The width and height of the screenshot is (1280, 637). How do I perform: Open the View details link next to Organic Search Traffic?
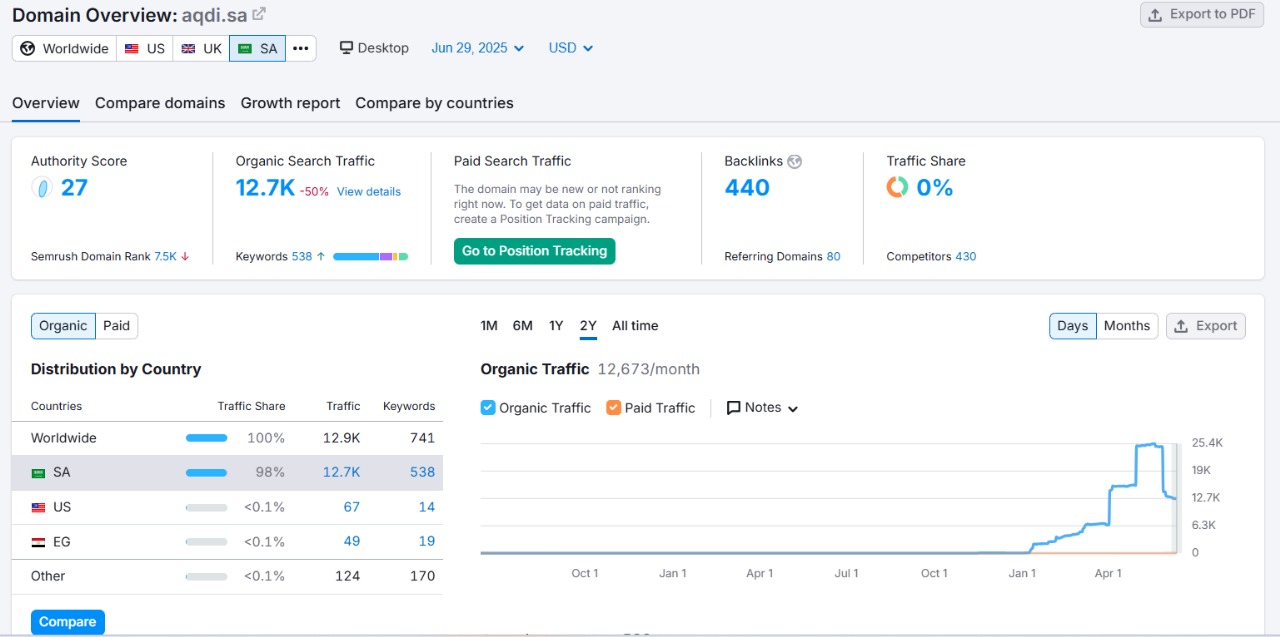pos(369,191)
